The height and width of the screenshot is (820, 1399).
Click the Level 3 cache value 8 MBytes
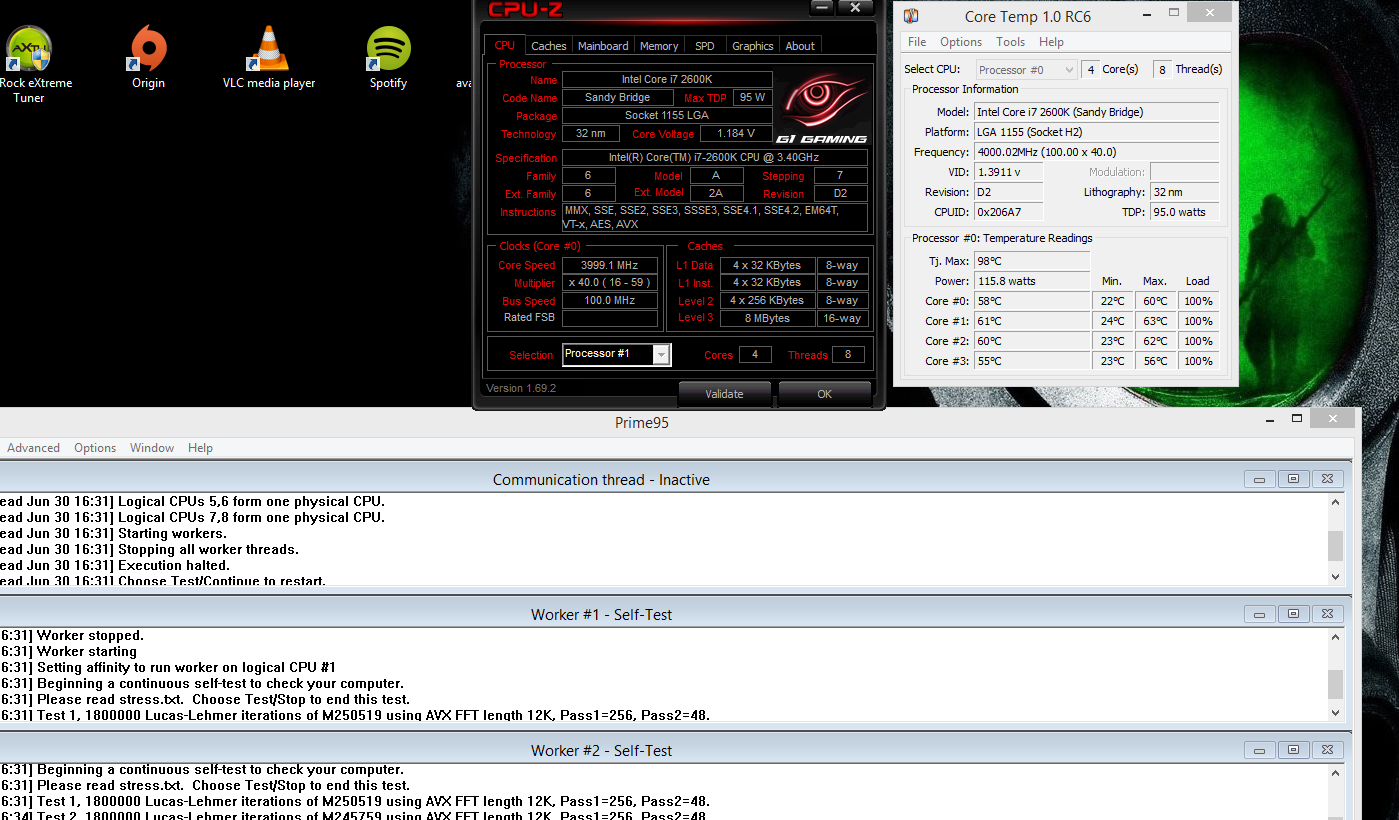click(767, 319)
